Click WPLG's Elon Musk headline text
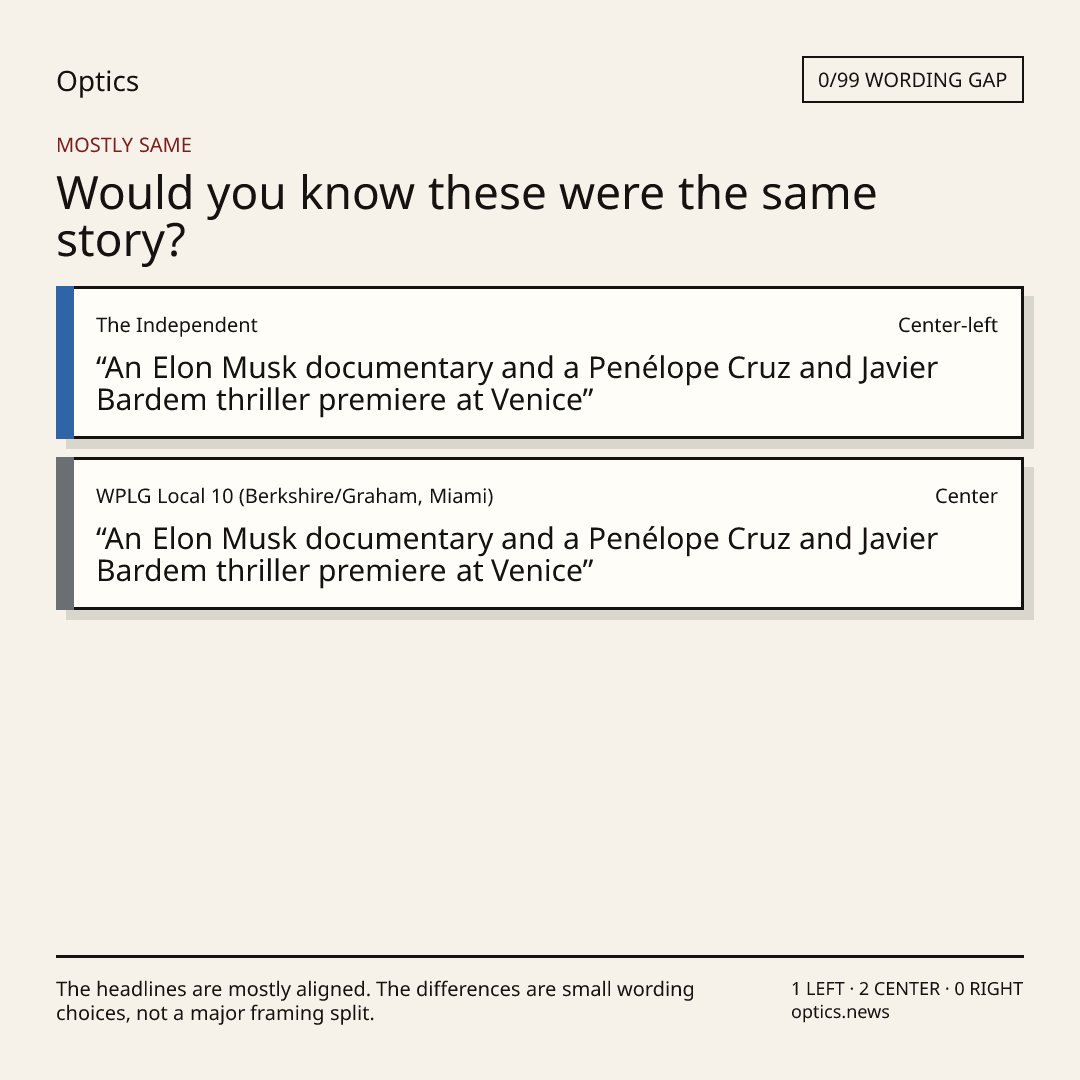The image size is (1080, 1080). pos(517,554)
